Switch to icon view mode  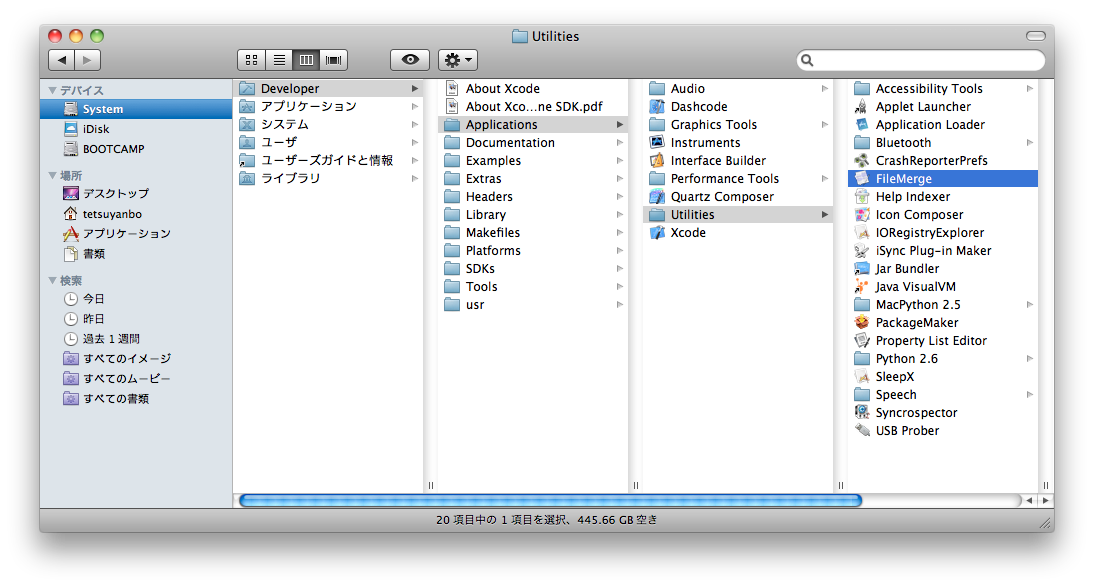251,60
